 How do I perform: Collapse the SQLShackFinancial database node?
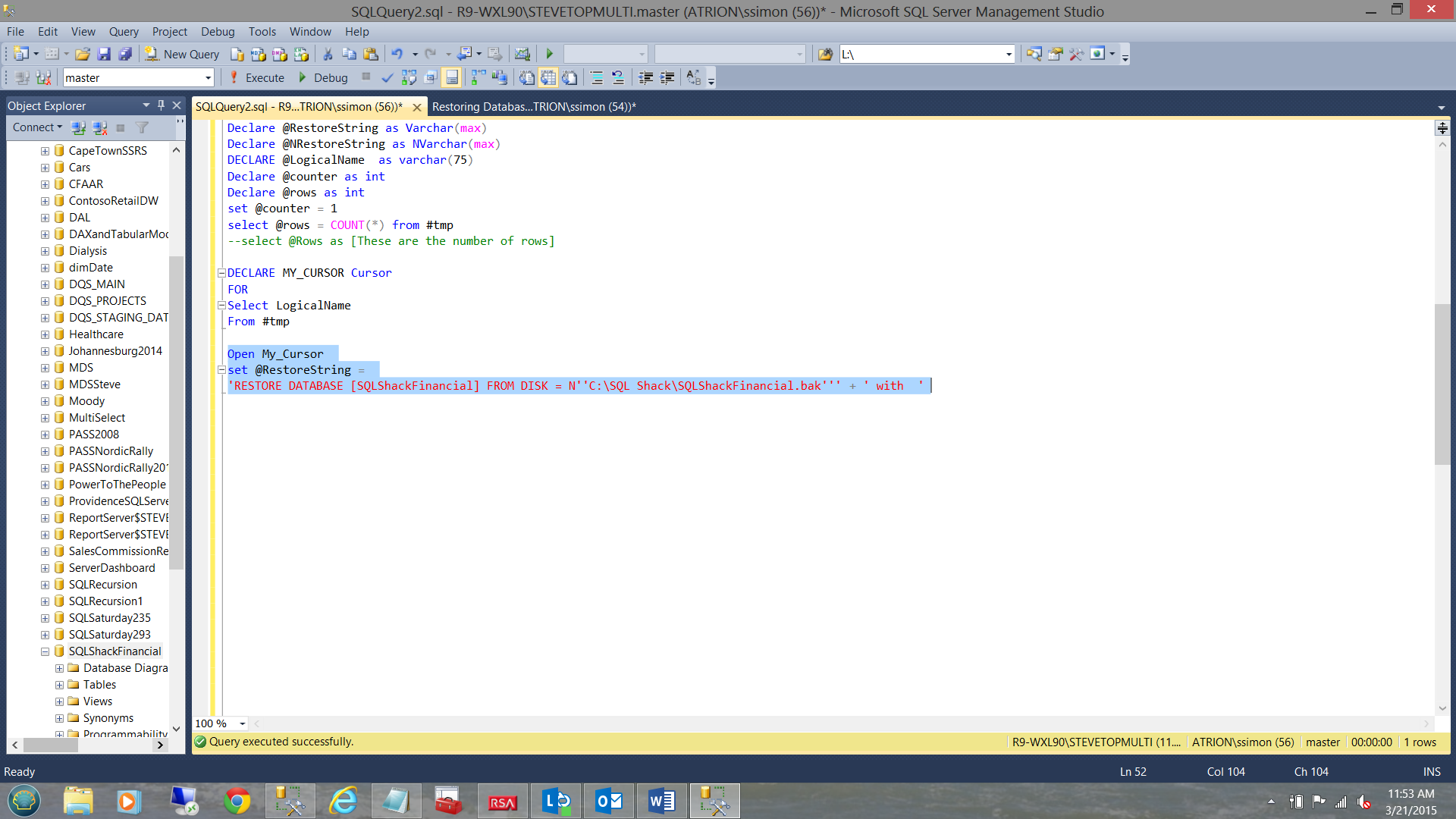45,651
